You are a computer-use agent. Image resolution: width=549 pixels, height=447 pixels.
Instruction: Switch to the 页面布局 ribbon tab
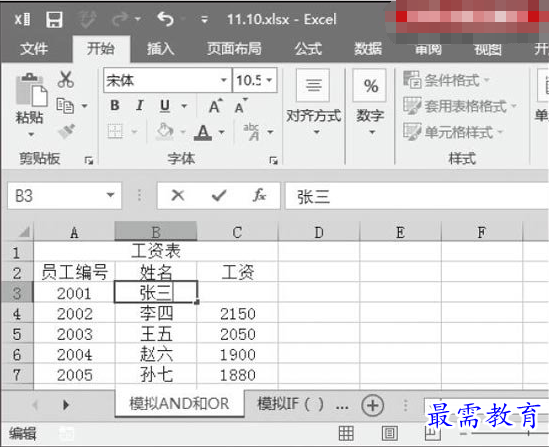234,49
